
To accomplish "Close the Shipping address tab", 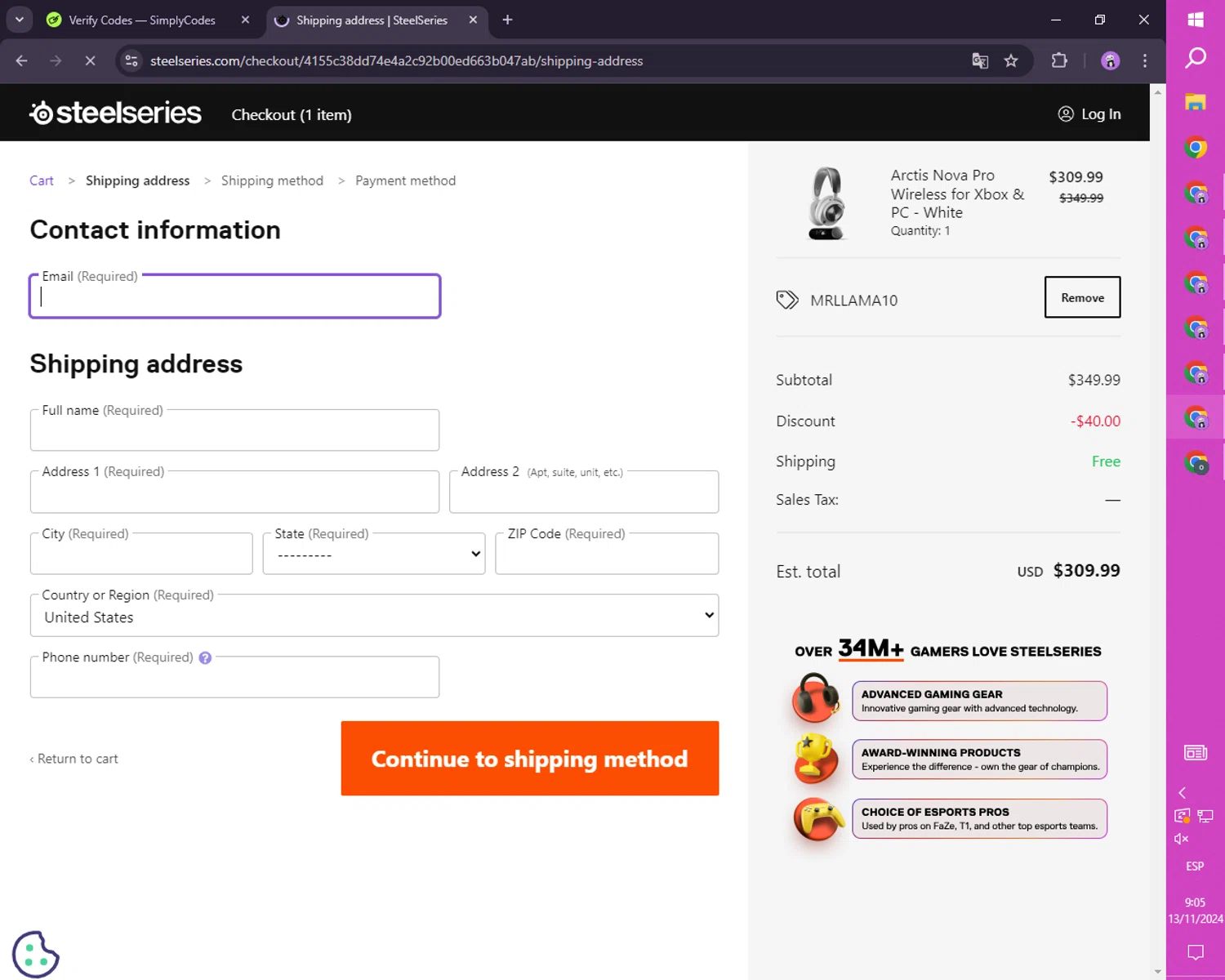I will coord(473,20).
